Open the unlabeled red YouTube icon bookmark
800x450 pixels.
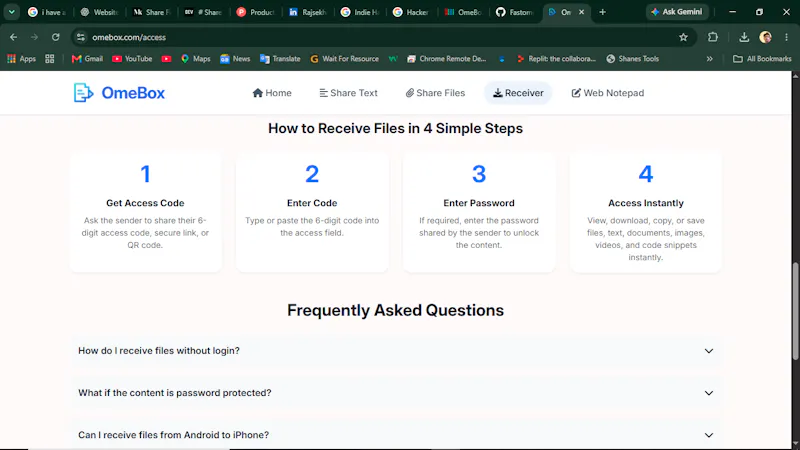(x=166, y=59)
